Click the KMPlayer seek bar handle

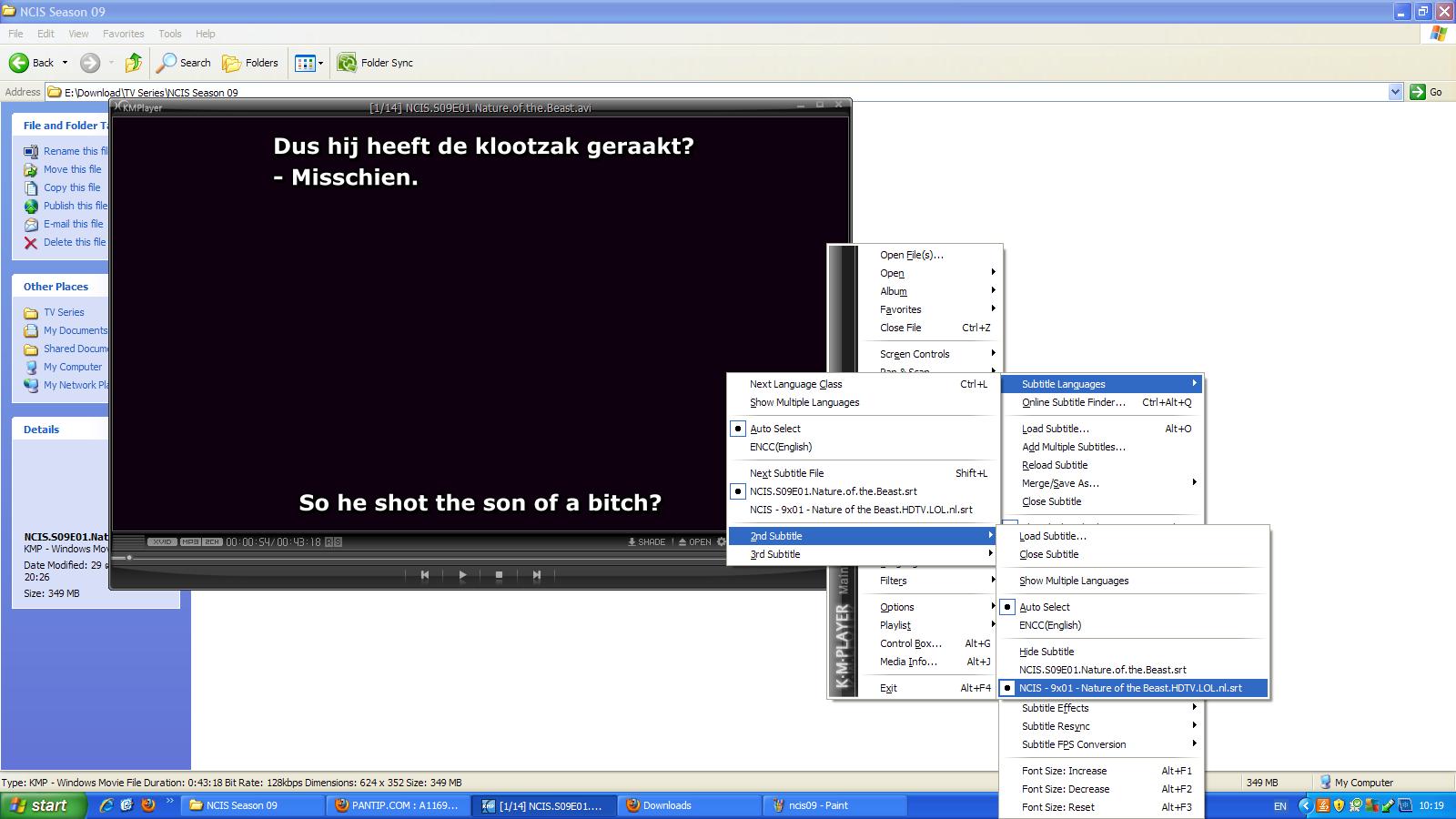[x=129, y=557]
